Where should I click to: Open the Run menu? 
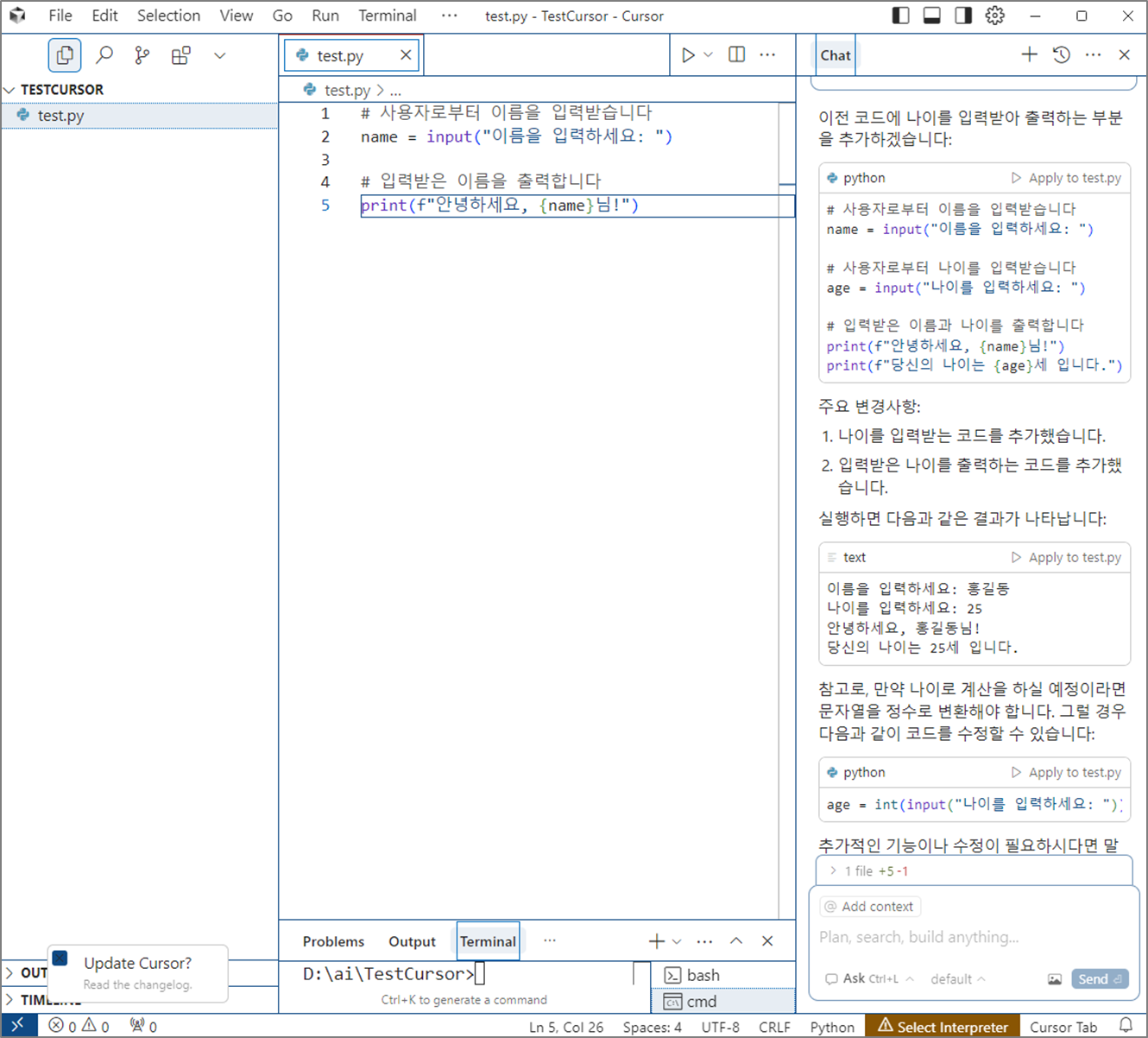click(325, 16)
